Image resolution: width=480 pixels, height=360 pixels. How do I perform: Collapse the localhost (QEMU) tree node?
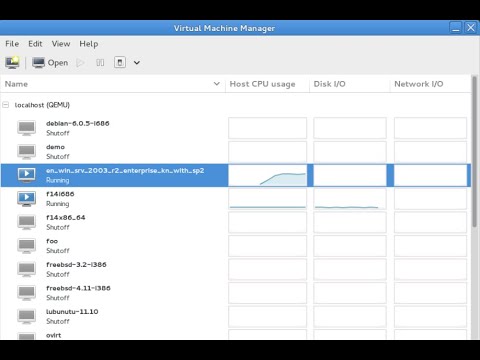point(5,105)
